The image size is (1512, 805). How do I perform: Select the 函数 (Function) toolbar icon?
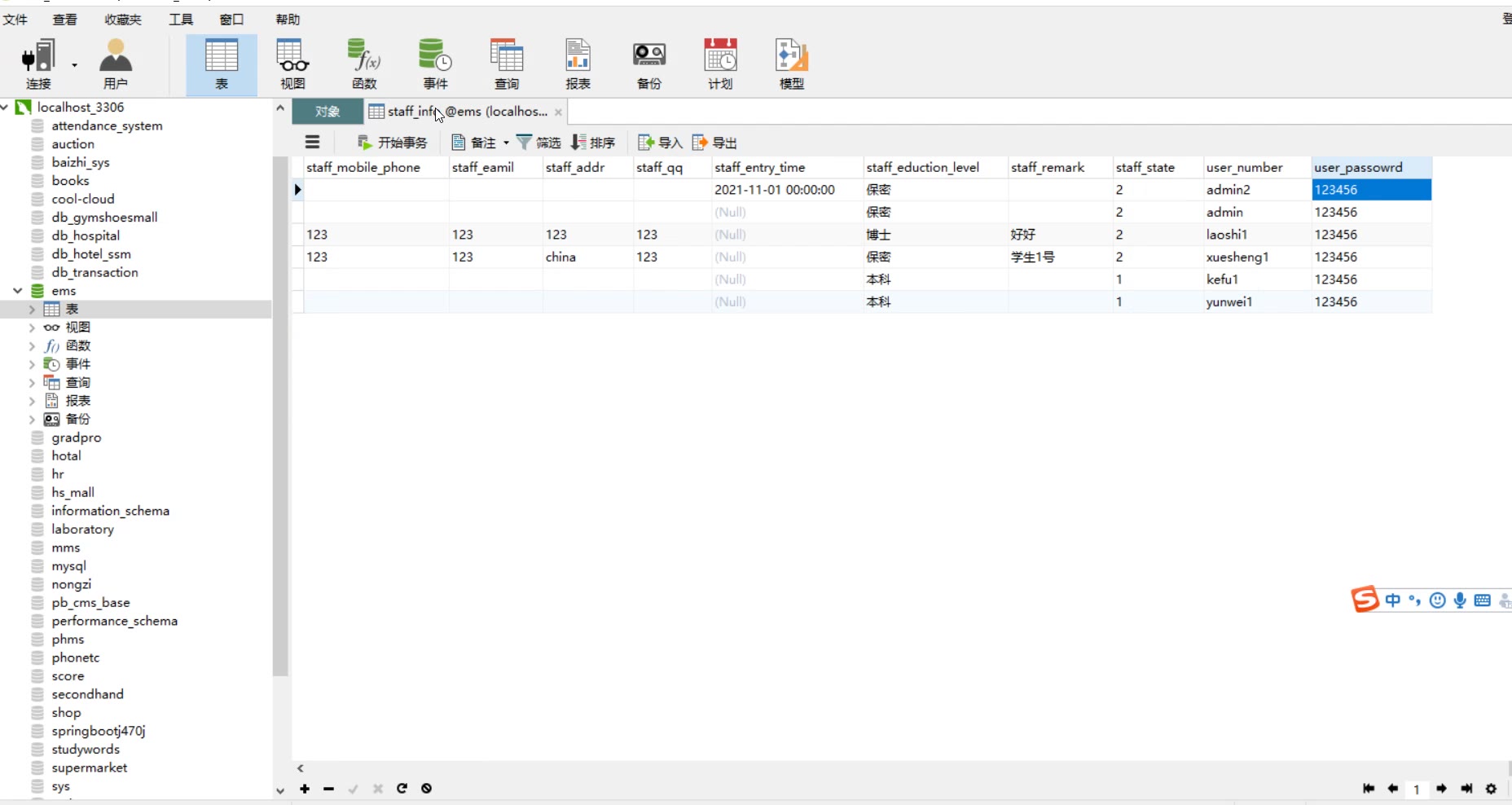click(364, 64)
